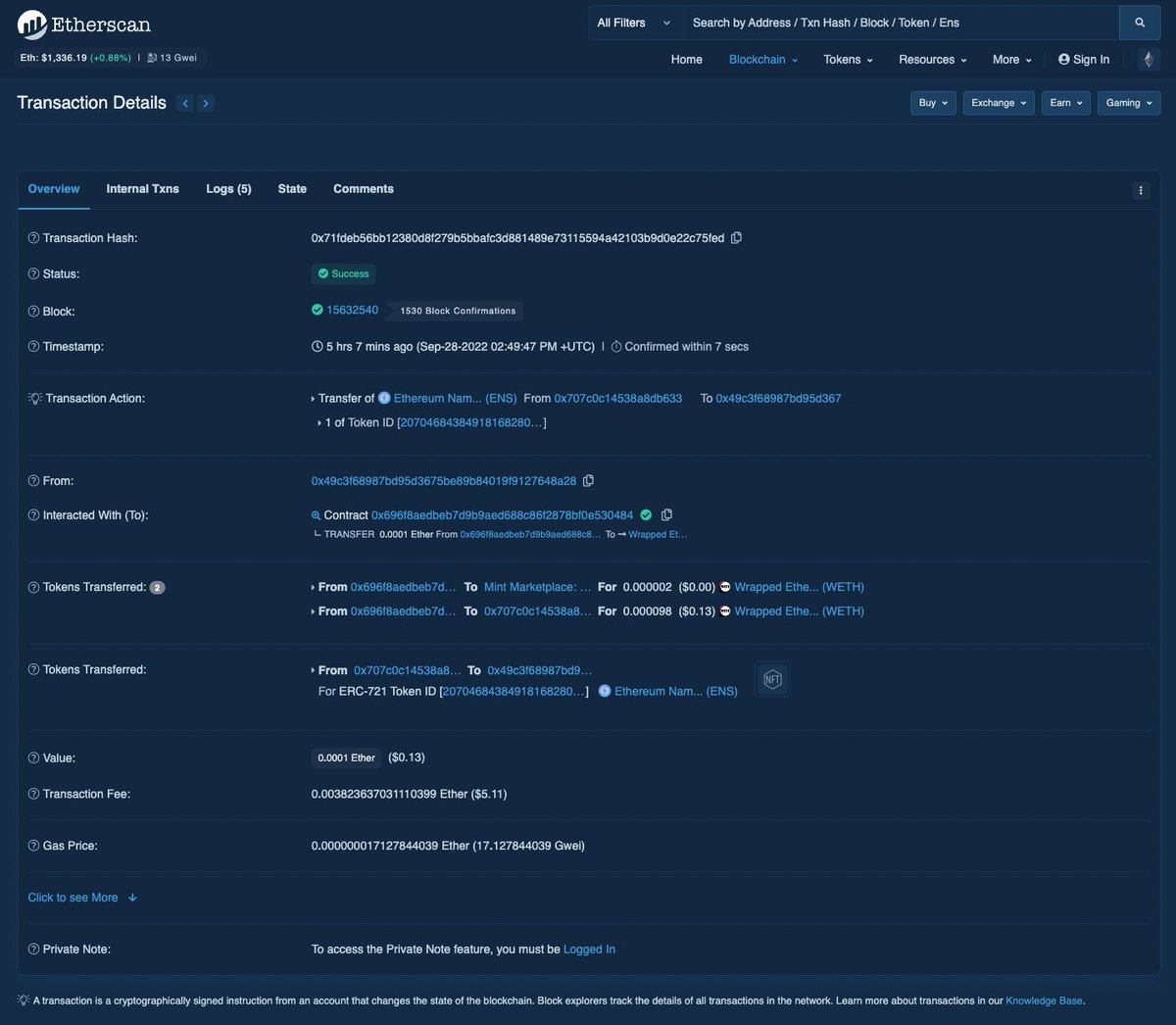
Task: Open the All Filters dropdown
Action: click(x=633, y=22)
